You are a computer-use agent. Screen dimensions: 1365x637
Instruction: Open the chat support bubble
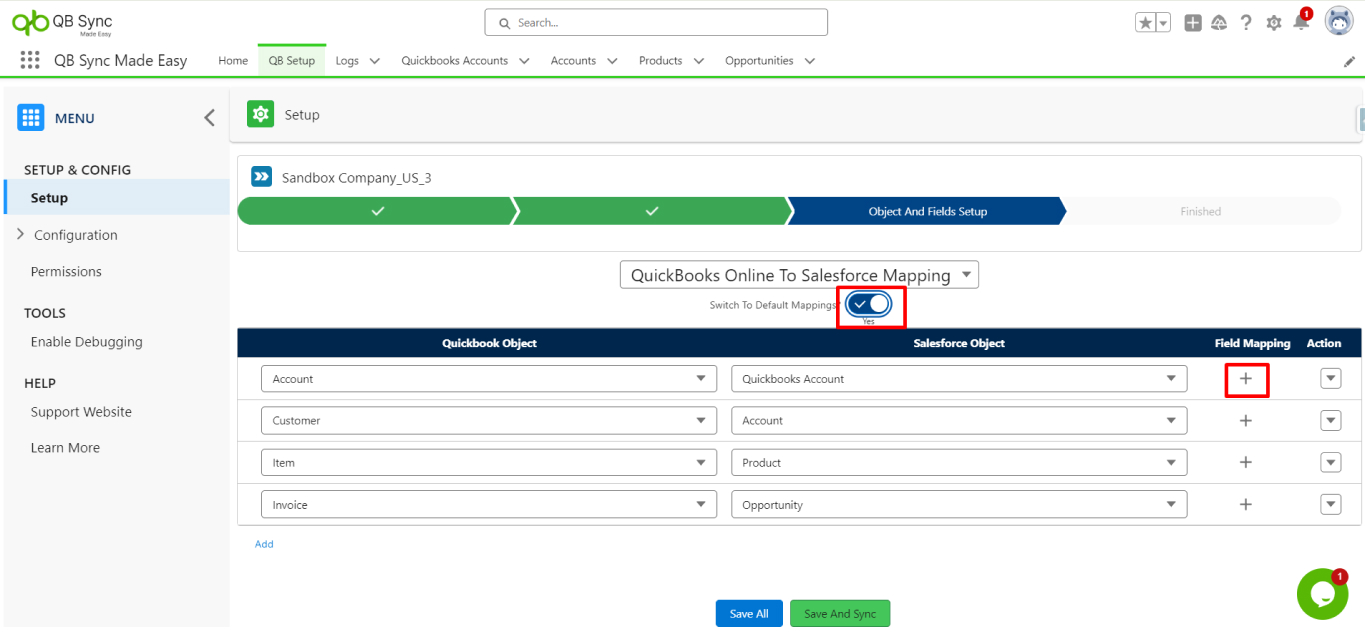tap(1322, 594)
